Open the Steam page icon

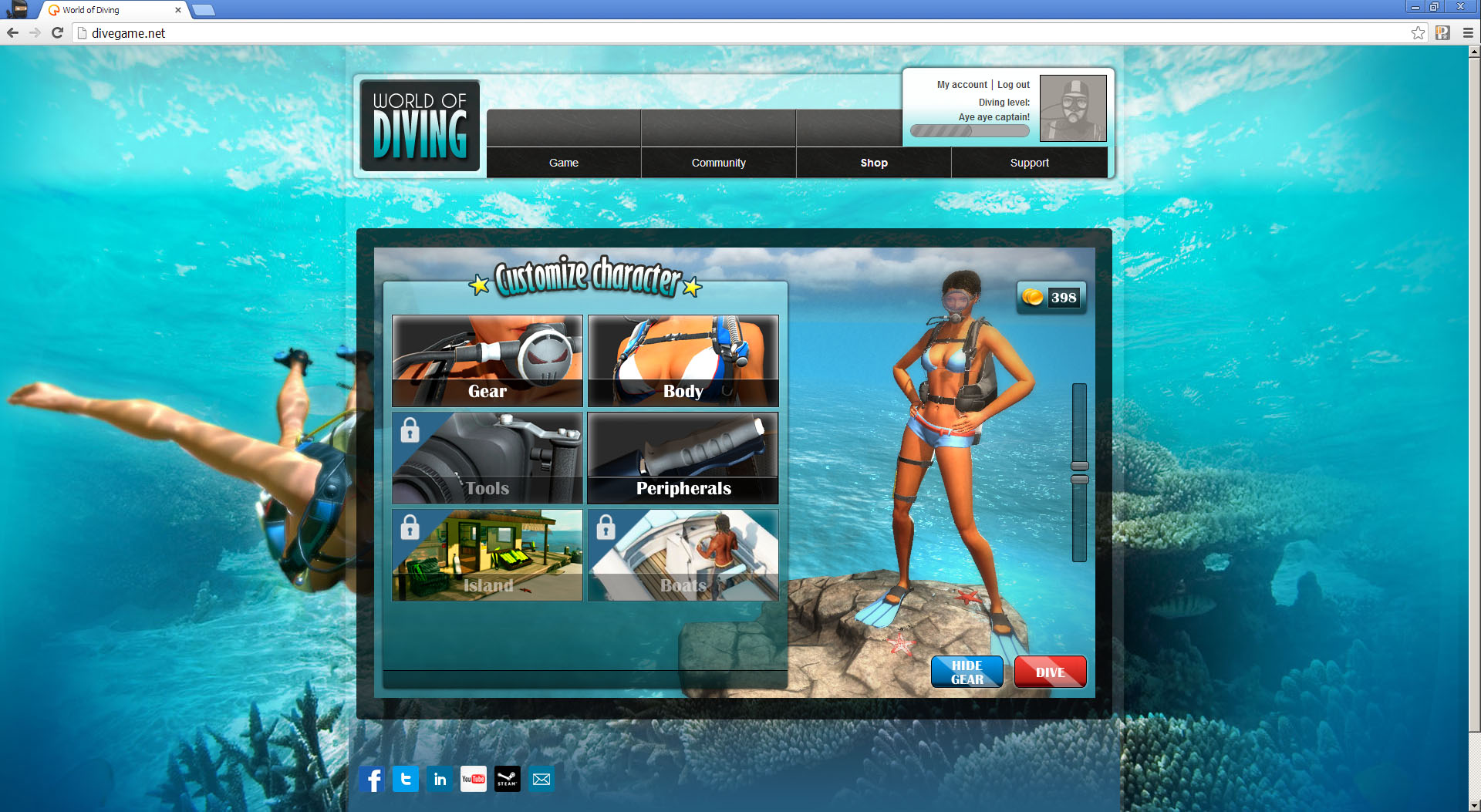pos(508,779)
